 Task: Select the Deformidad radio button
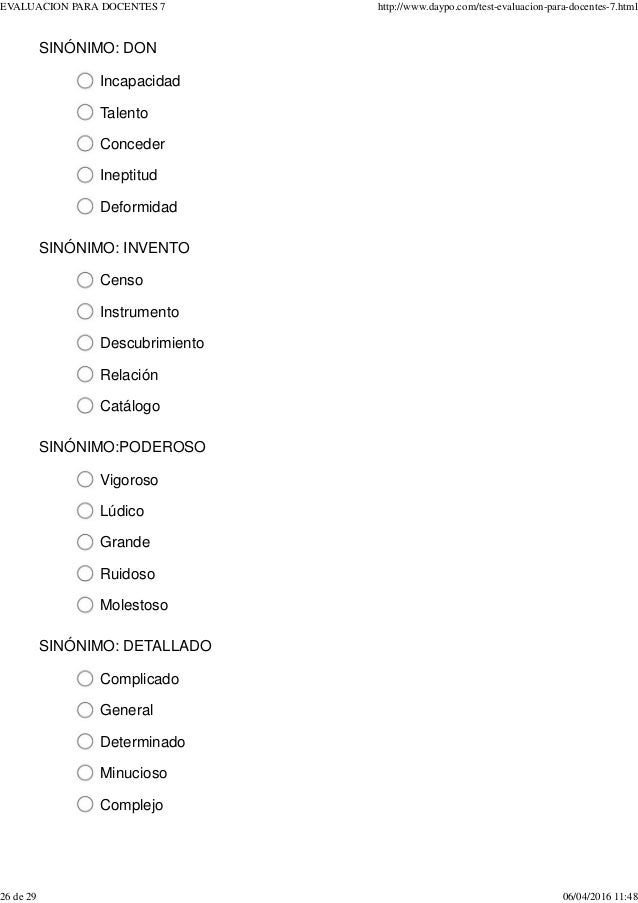click(85, 206)
